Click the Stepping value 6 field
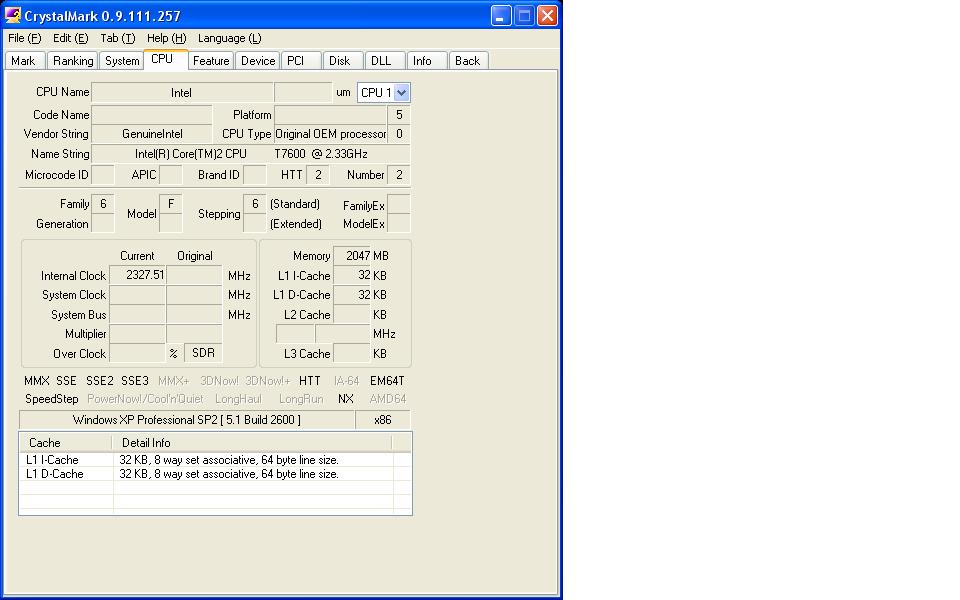The image size is (960, 600). point(255,204)
